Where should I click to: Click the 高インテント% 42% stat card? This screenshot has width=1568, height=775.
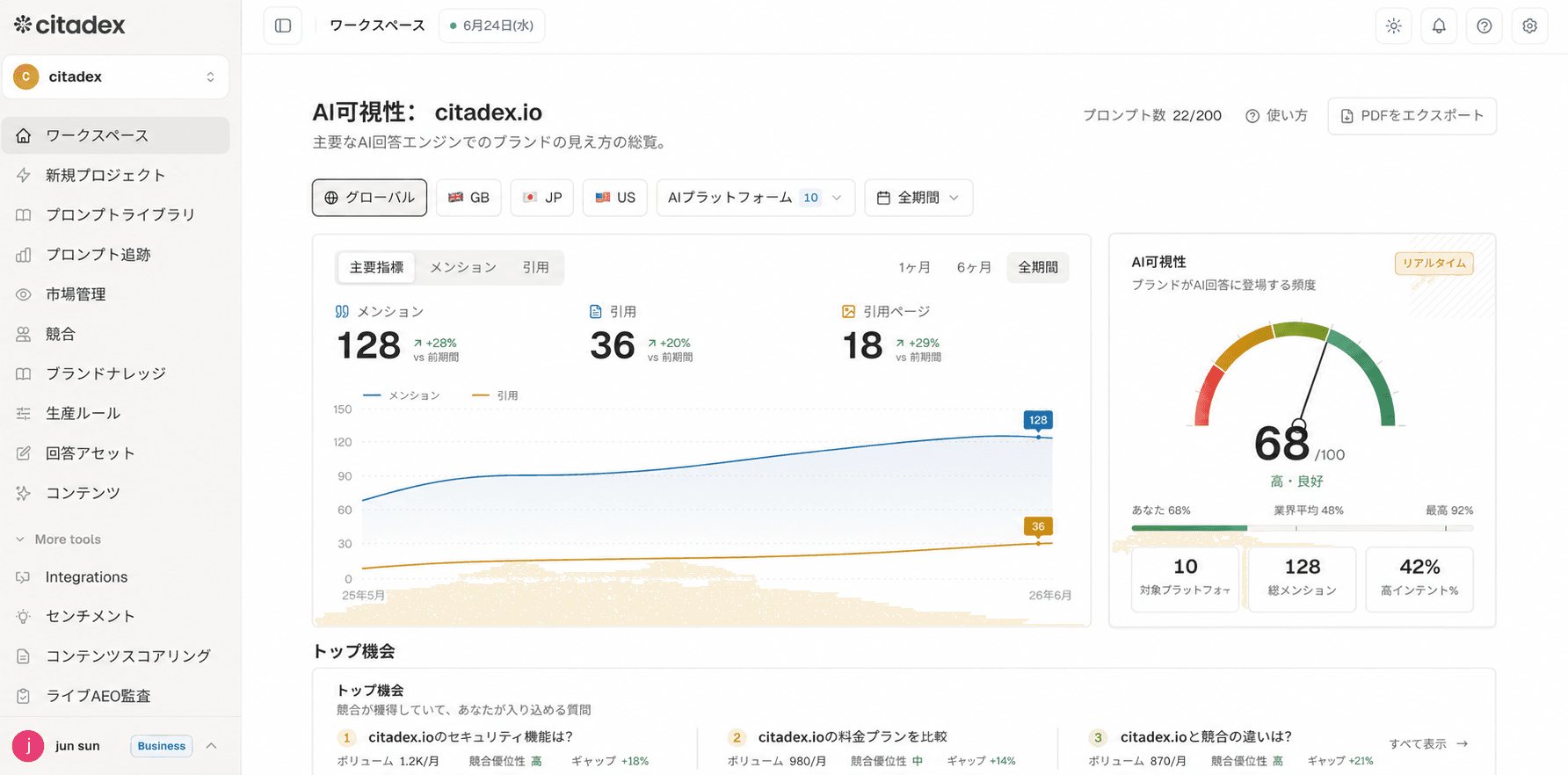(x=1419, y=578)
